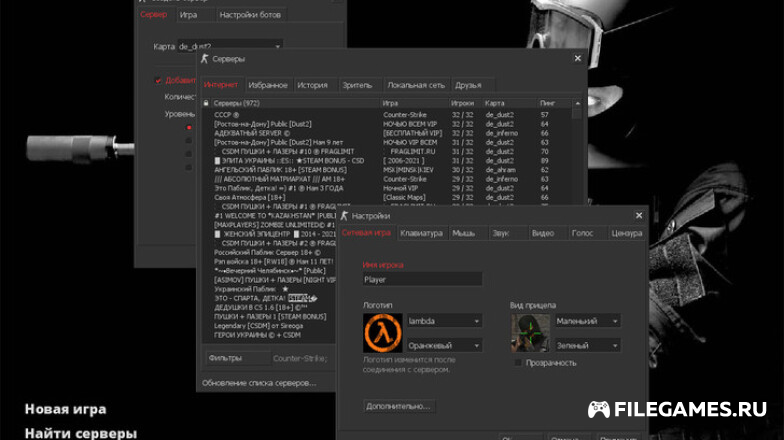Screen dimensions: 784x440
Task: Select the ЭЛИТА УКРАИНЫ server row
Action: point(386,160)
